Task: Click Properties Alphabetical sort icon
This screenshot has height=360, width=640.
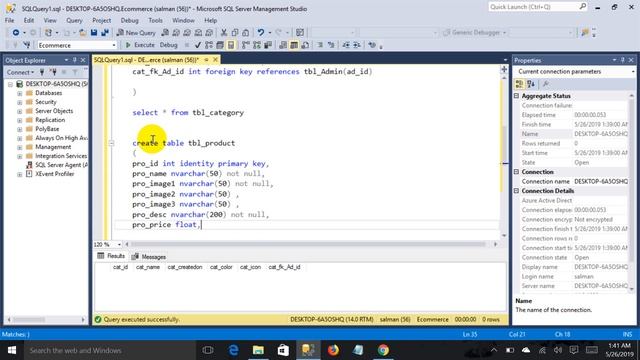Action: [x=531, y=84]
